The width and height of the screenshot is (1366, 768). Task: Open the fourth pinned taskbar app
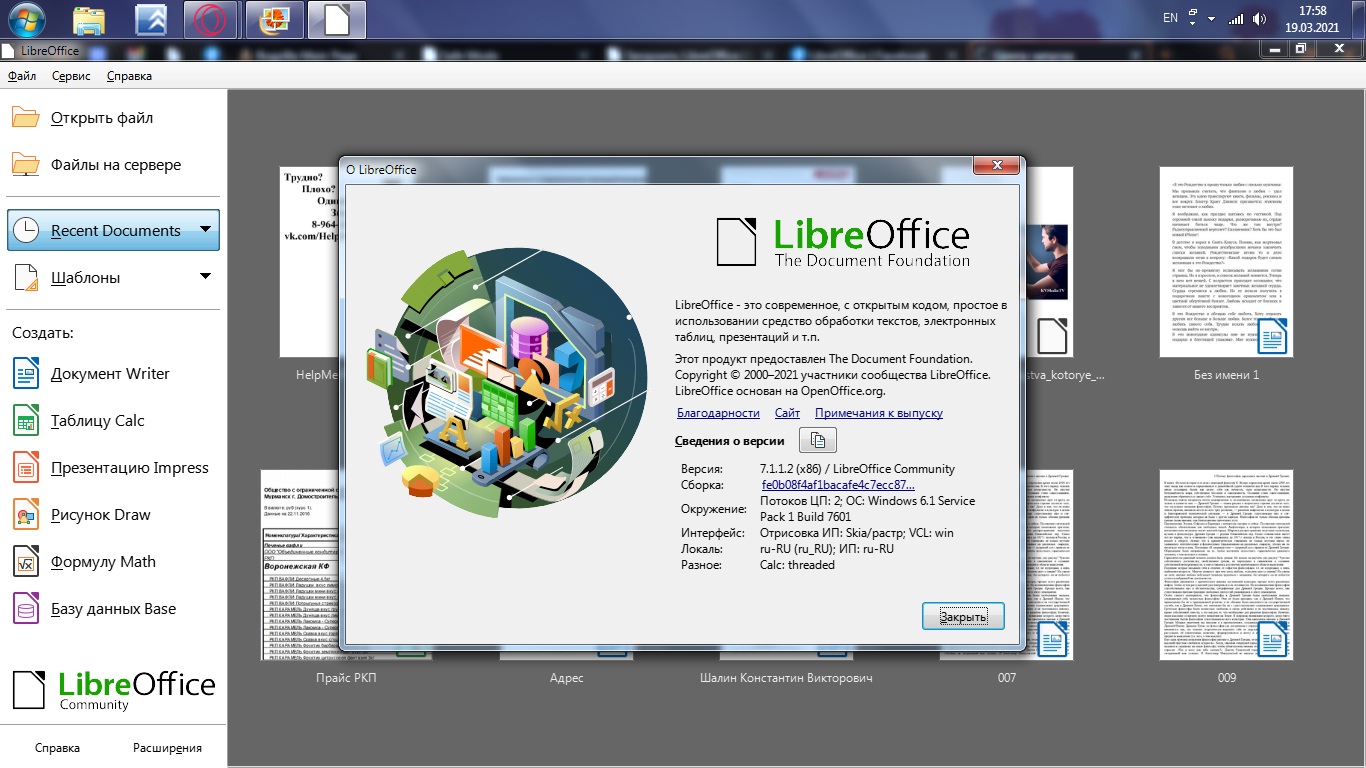point(273,19)
